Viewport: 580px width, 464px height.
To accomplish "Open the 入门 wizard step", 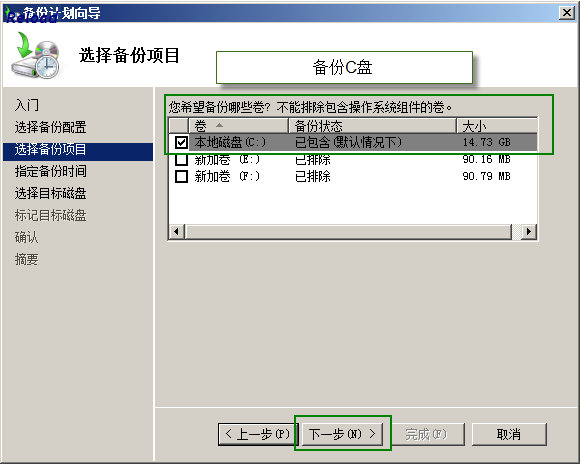I will [x=27, y=105].
